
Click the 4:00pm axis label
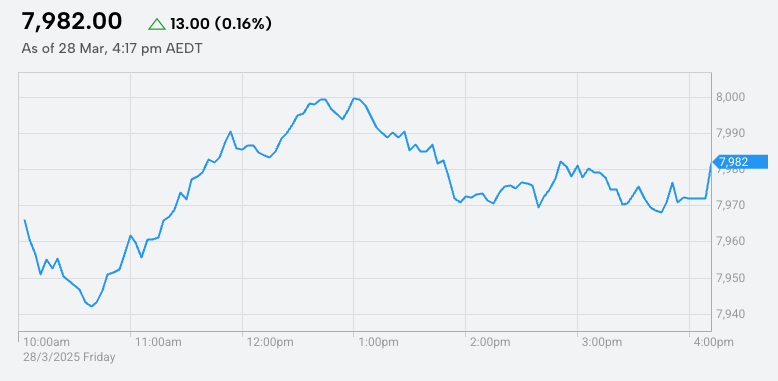click(x=713, y=342)
